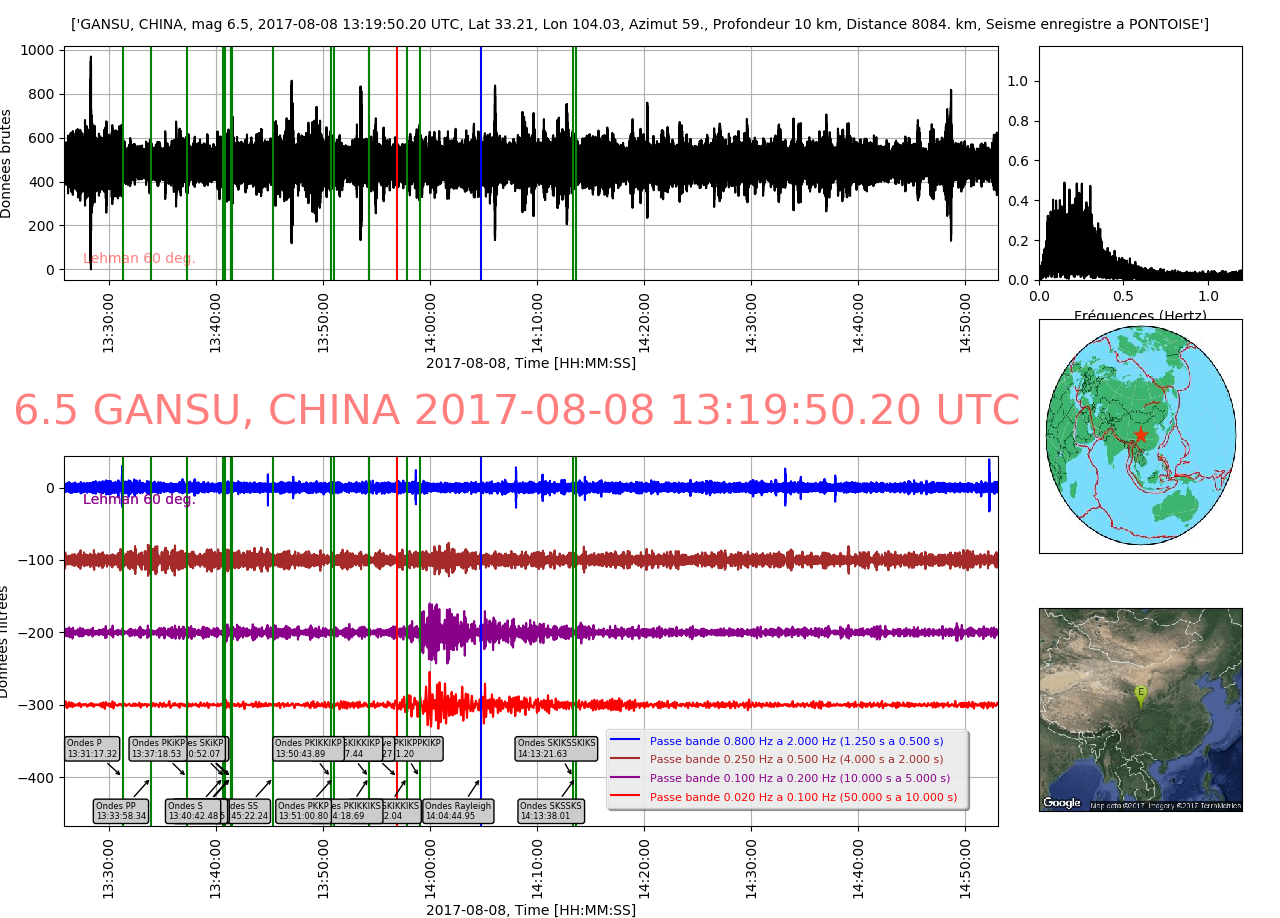Image resolution: width=1280 pixels, height=918 pixels.
Task: Click the Google logo on satellite map
Action: (x=1062, y=802)
